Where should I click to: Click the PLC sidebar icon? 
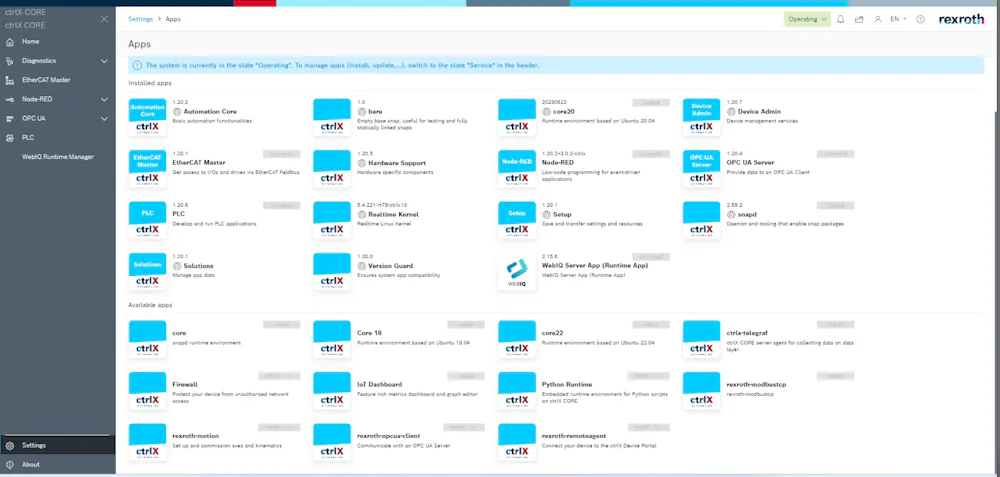[x=10, y=138]
